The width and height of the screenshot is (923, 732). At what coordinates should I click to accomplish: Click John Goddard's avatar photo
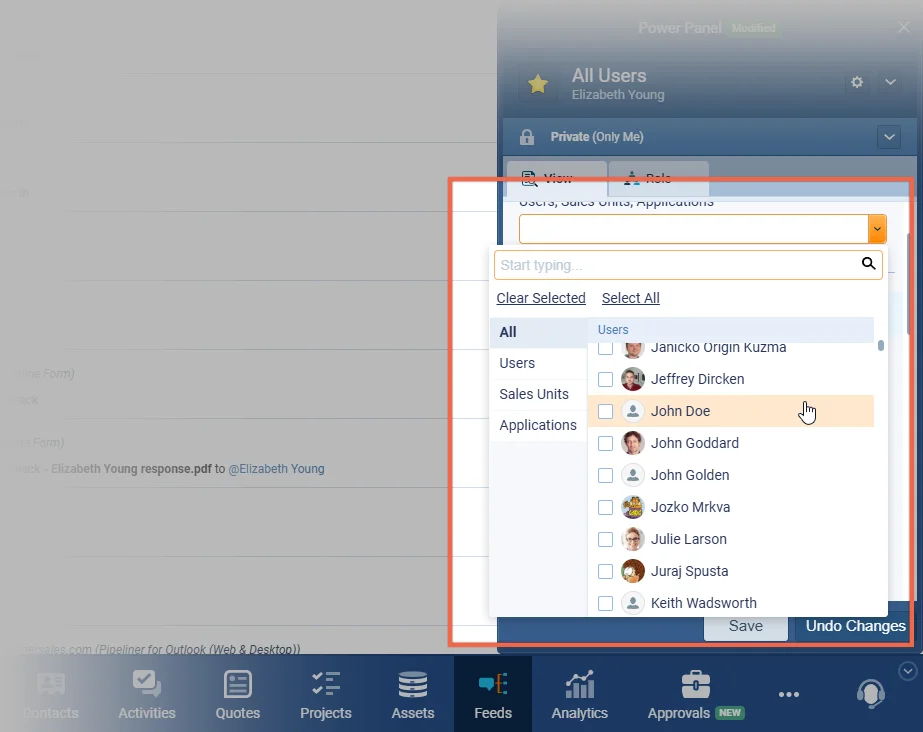click(633, 444)
